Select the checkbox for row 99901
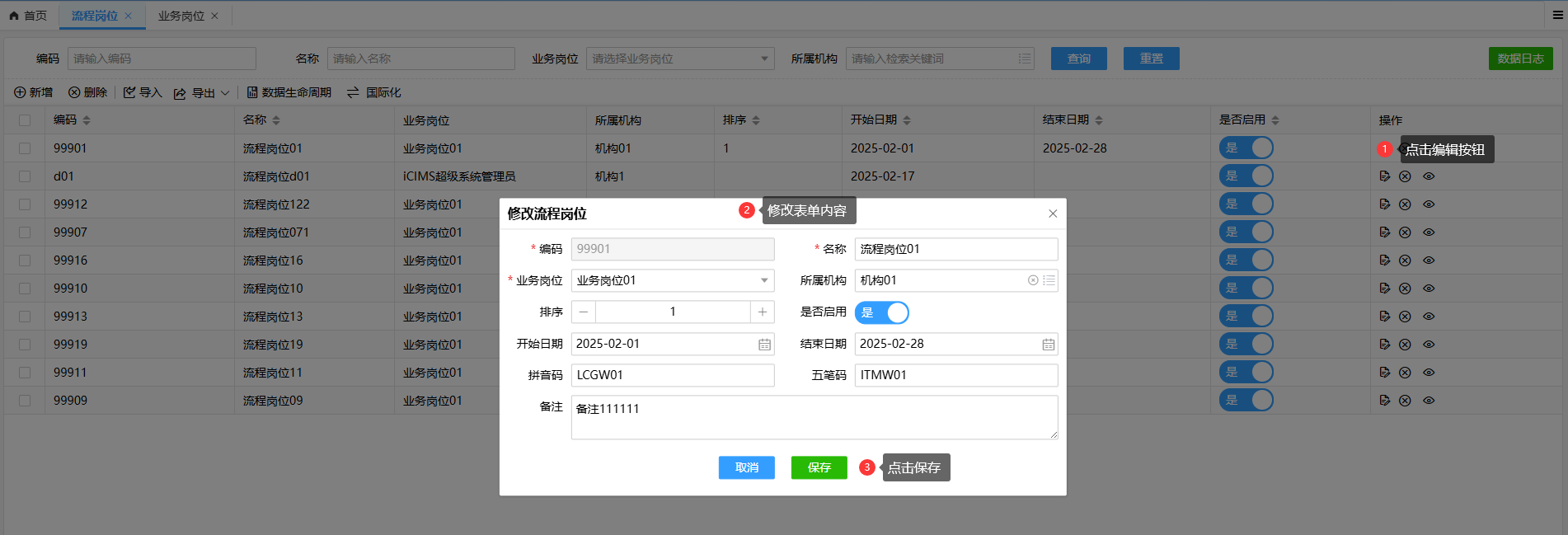1568x535 pixels. tap(25, 148)
